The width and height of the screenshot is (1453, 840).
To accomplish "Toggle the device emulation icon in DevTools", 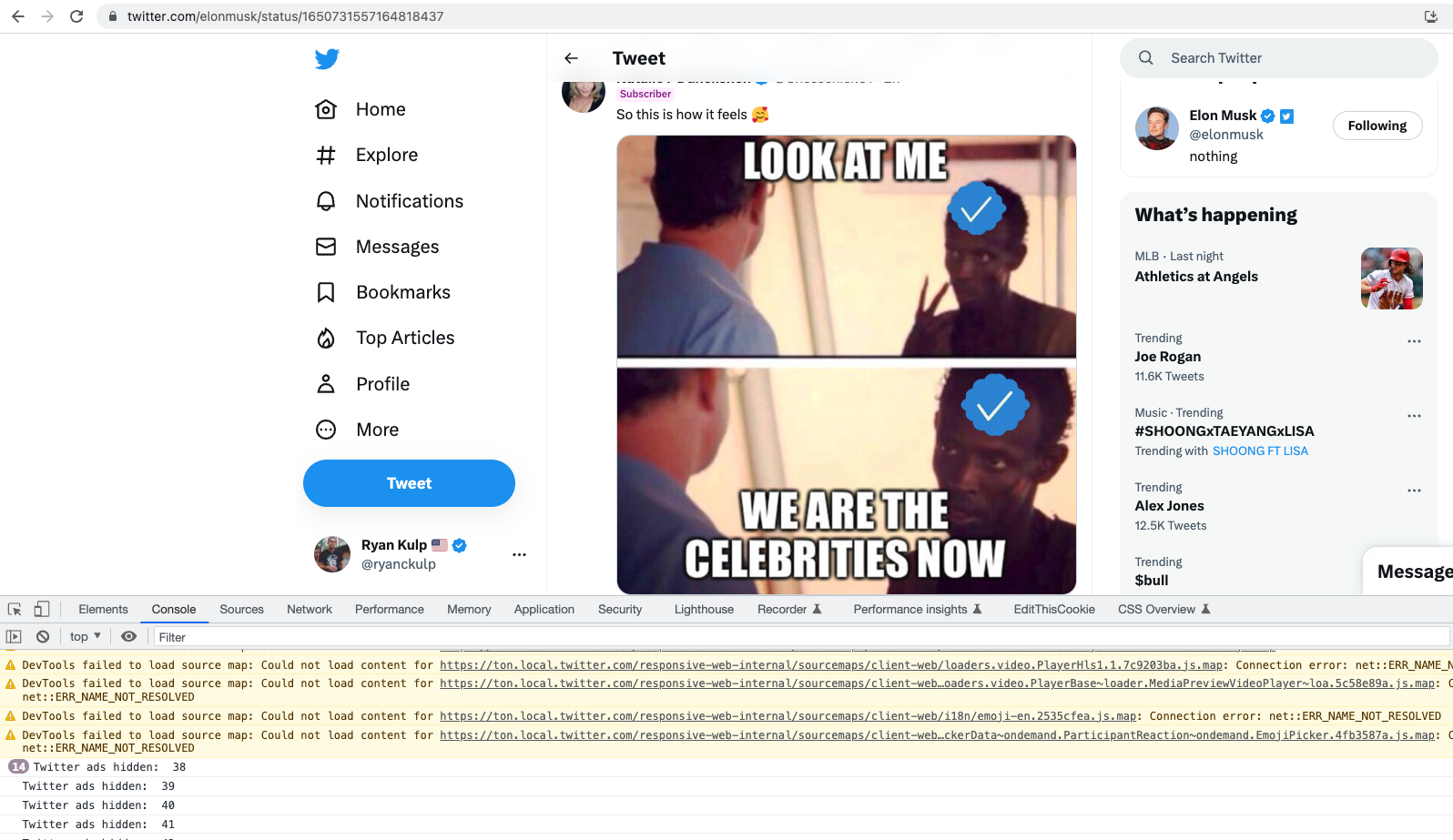I will pyautogui.click(x=41, y=608).
